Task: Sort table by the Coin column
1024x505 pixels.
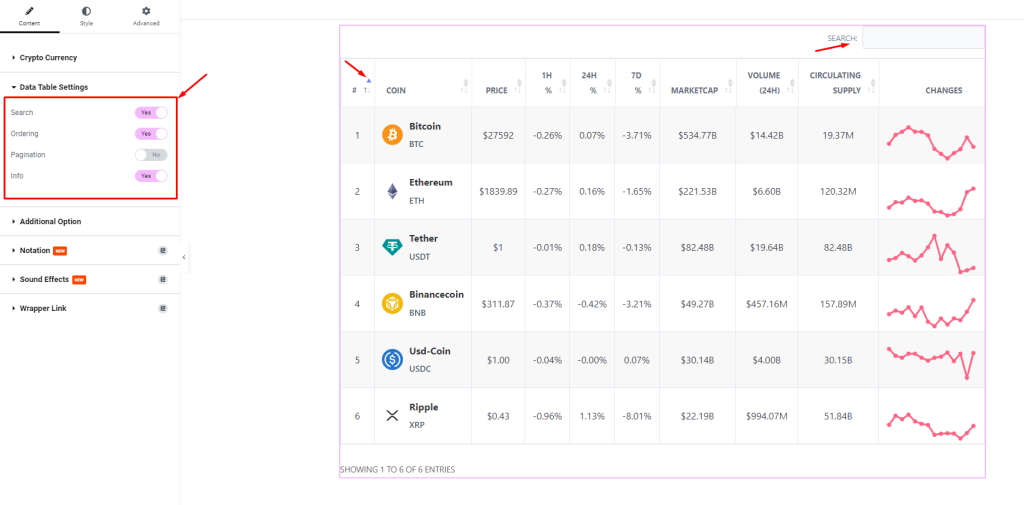Action: pos(423,82)
